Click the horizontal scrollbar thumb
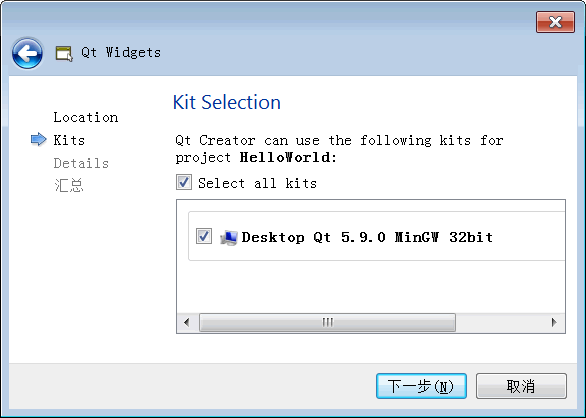The height and width of the screenshot is (418, 586). [x=327, y=322]
